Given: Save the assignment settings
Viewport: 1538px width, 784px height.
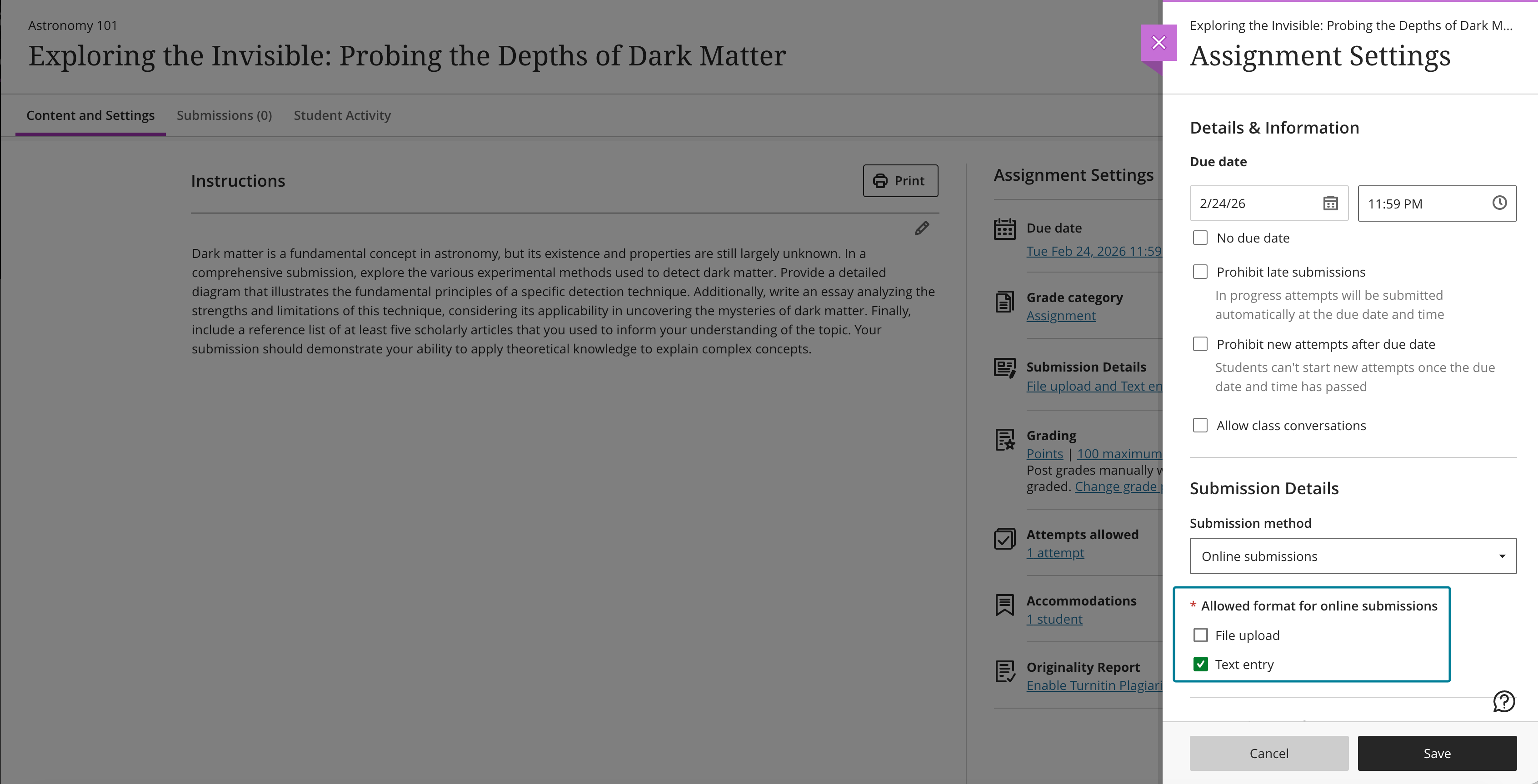Looking at the screenshot, I should tap(1437, 753).
